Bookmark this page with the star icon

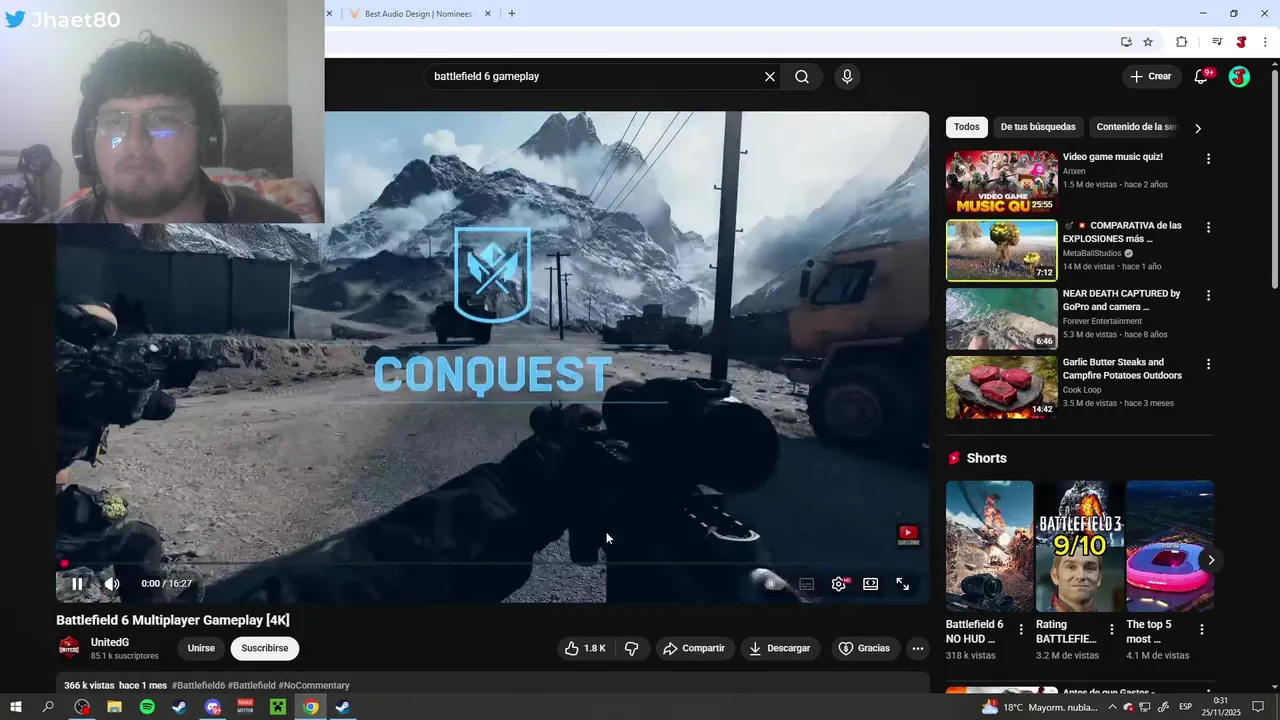pyautogui.click(x=1148, y=42)
